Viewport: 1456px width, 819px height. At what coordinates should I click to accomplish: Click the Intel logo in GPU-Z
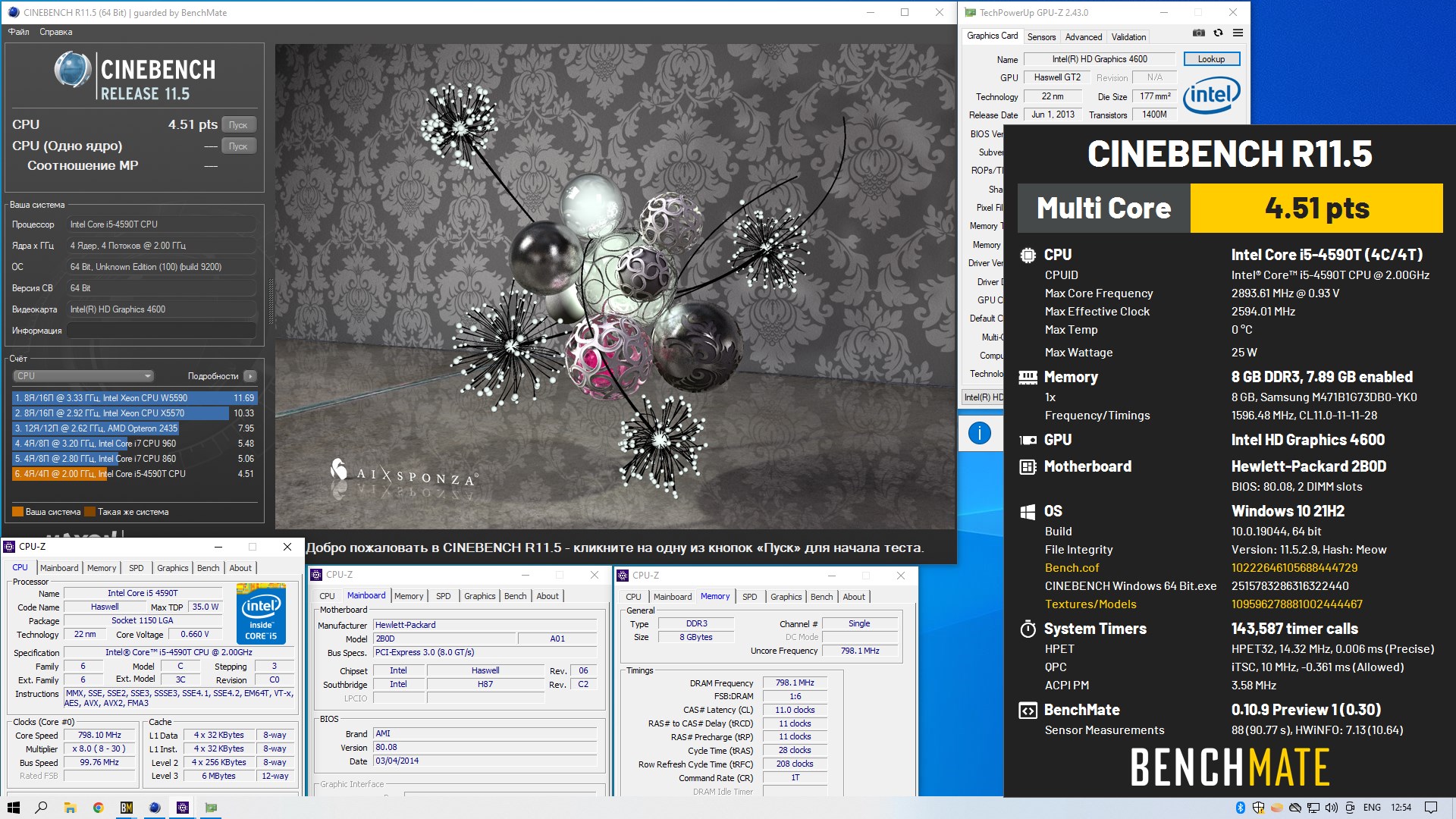1212,95
